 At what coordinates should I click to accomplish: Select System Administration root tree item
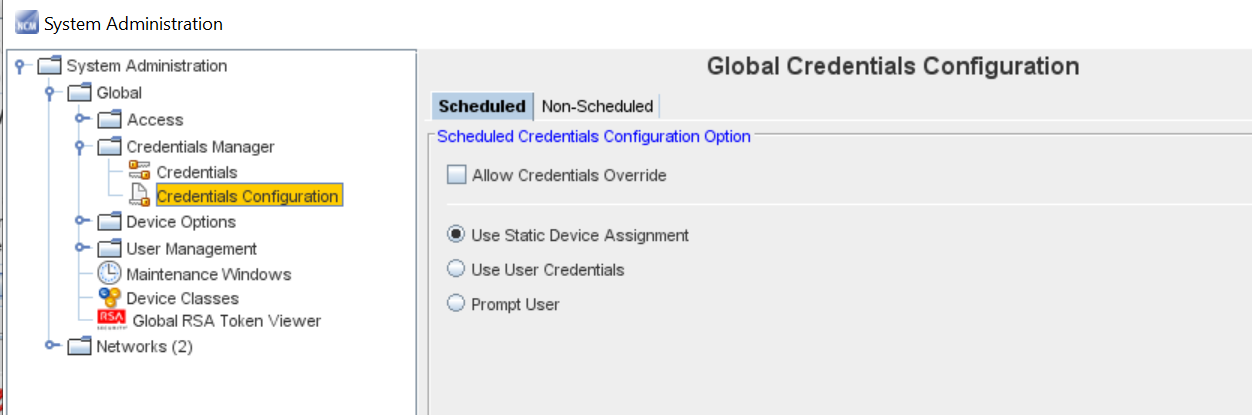[x=146, y=66]
